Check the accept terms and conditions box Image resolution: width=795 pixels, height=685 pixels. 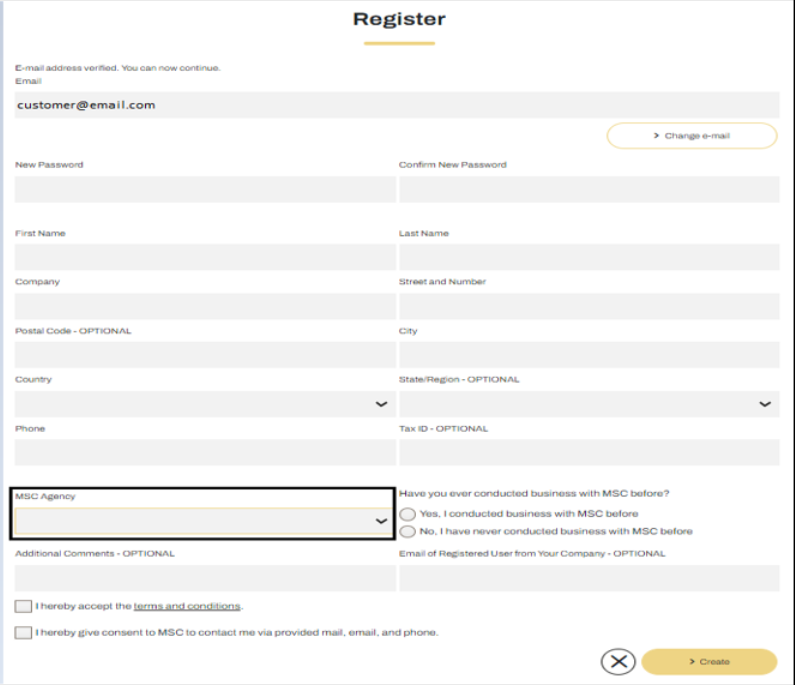(23, 606)
